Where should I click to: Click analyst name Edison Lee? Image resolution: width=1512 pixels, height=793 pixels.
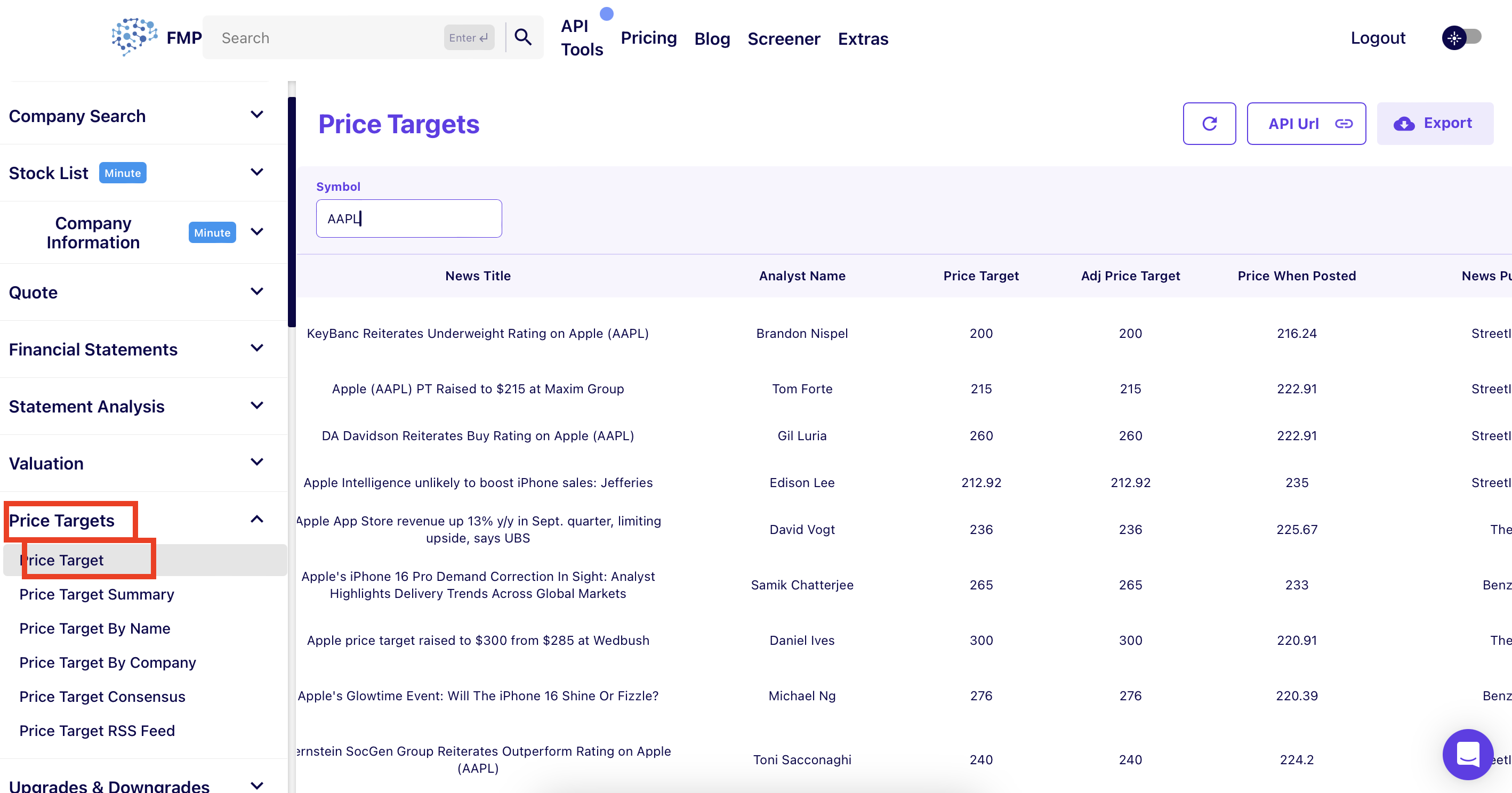pyautogui.click(x=802, y=483)
